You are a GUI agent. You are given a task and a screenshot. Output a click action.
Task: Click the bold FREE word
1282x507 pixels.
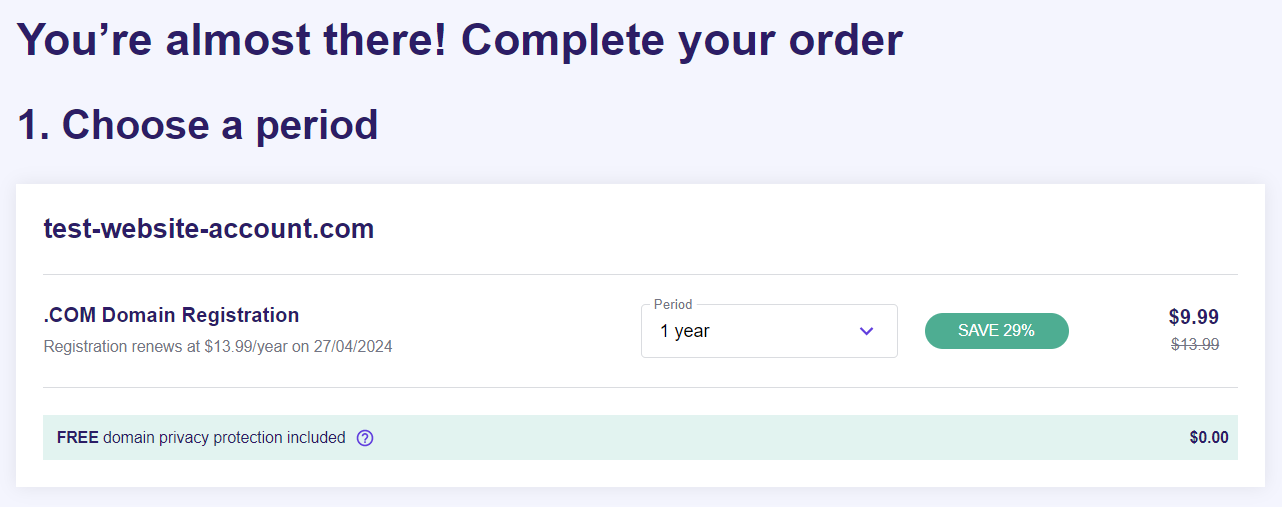77,438
